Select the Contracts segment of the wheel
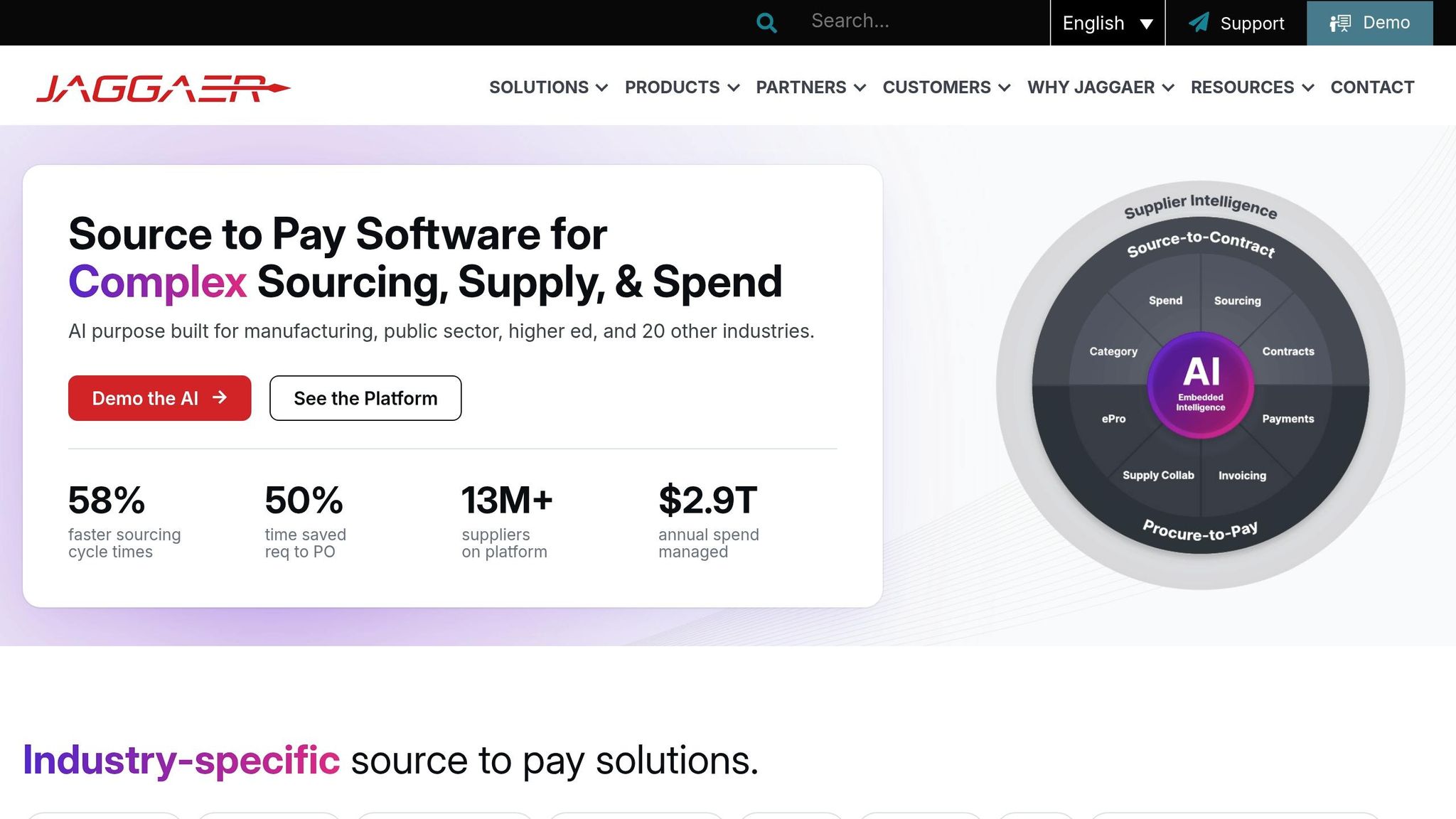The width and height of the screenshot is (1456, 819). click(1288, 351)
